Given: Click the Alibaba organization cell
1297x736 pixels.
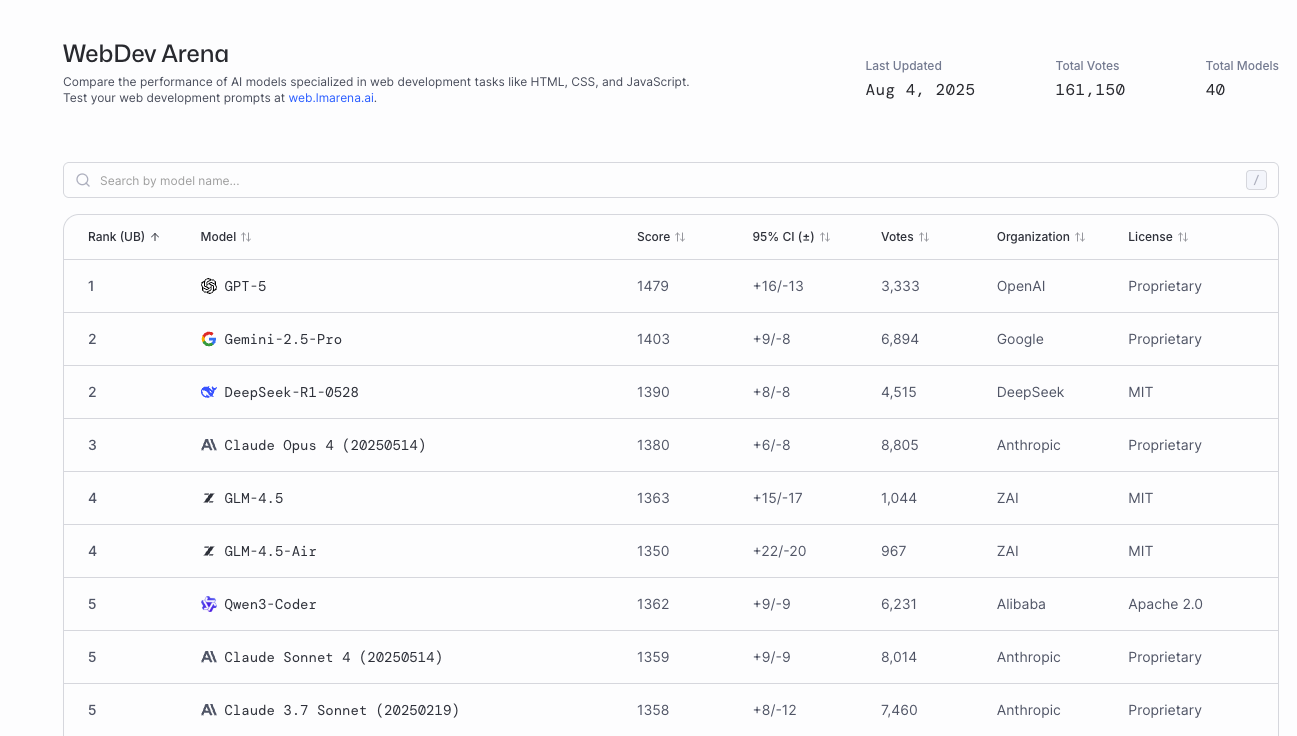Looking at the screenshot, I should click(x=1021, y=604).
